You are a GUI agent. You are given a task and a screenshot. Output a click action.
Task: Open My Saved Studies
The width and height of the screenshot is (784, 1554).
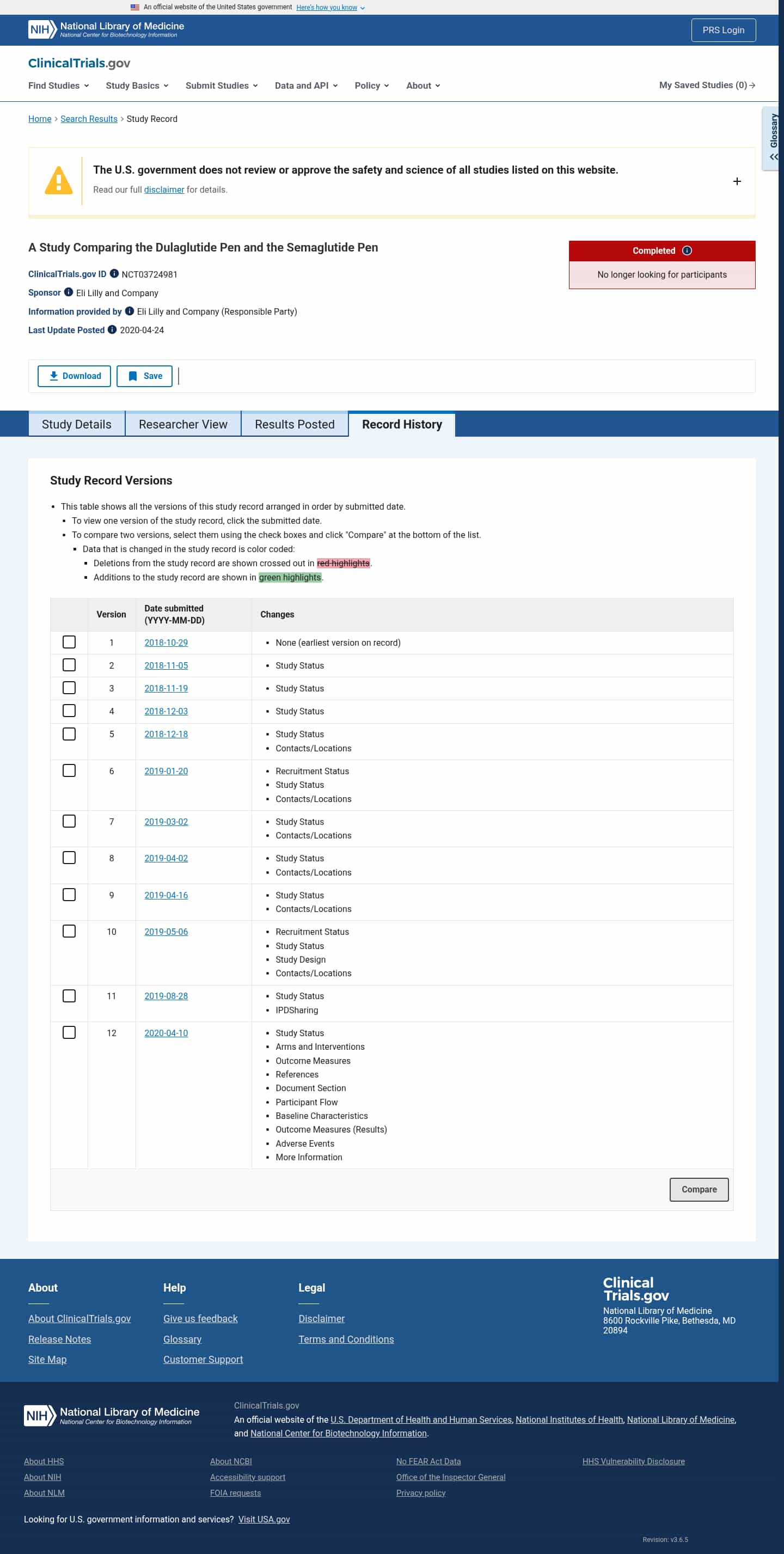(707, 85)
